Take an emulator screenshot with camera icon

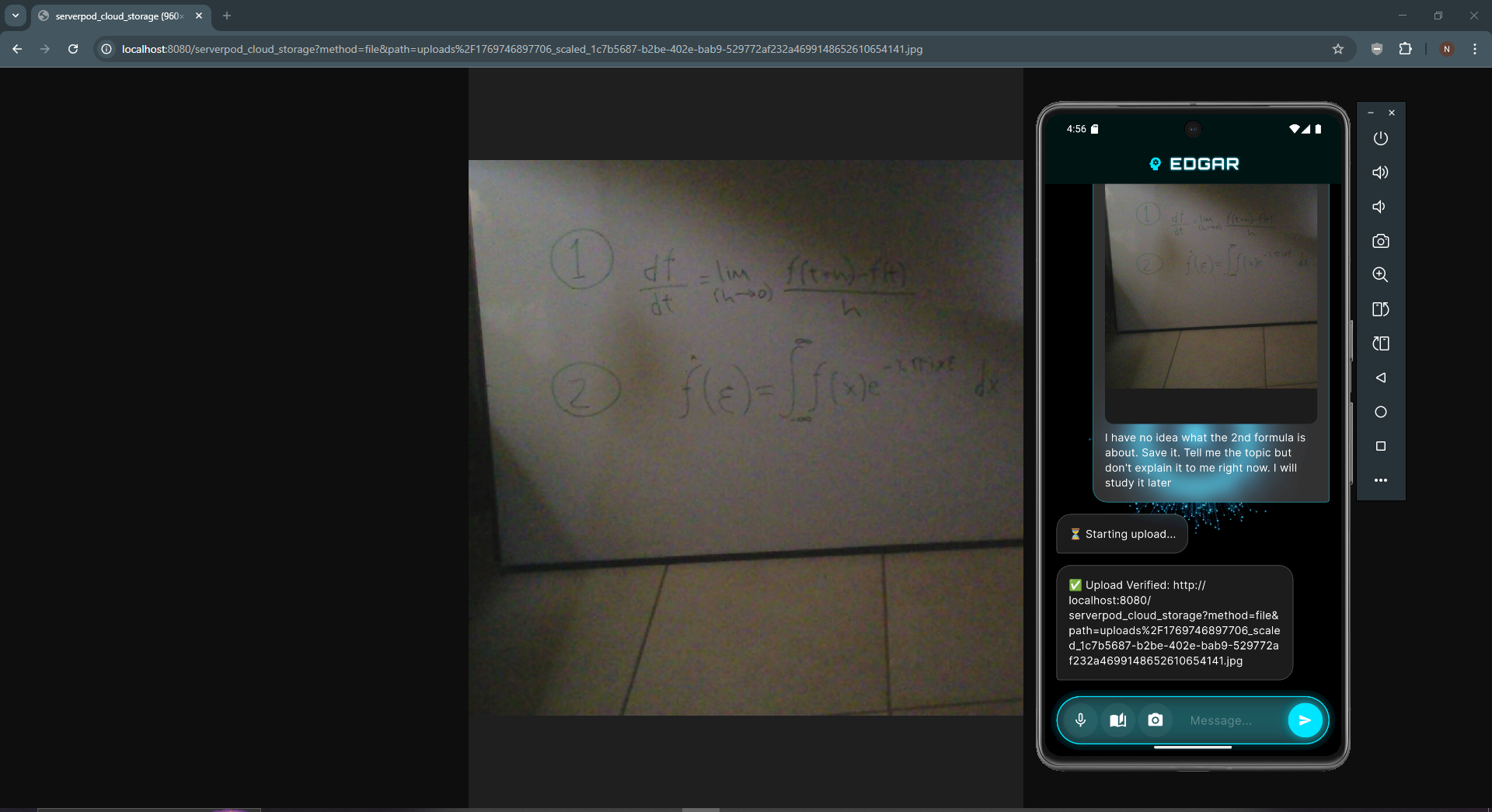tap(1381, 241)
